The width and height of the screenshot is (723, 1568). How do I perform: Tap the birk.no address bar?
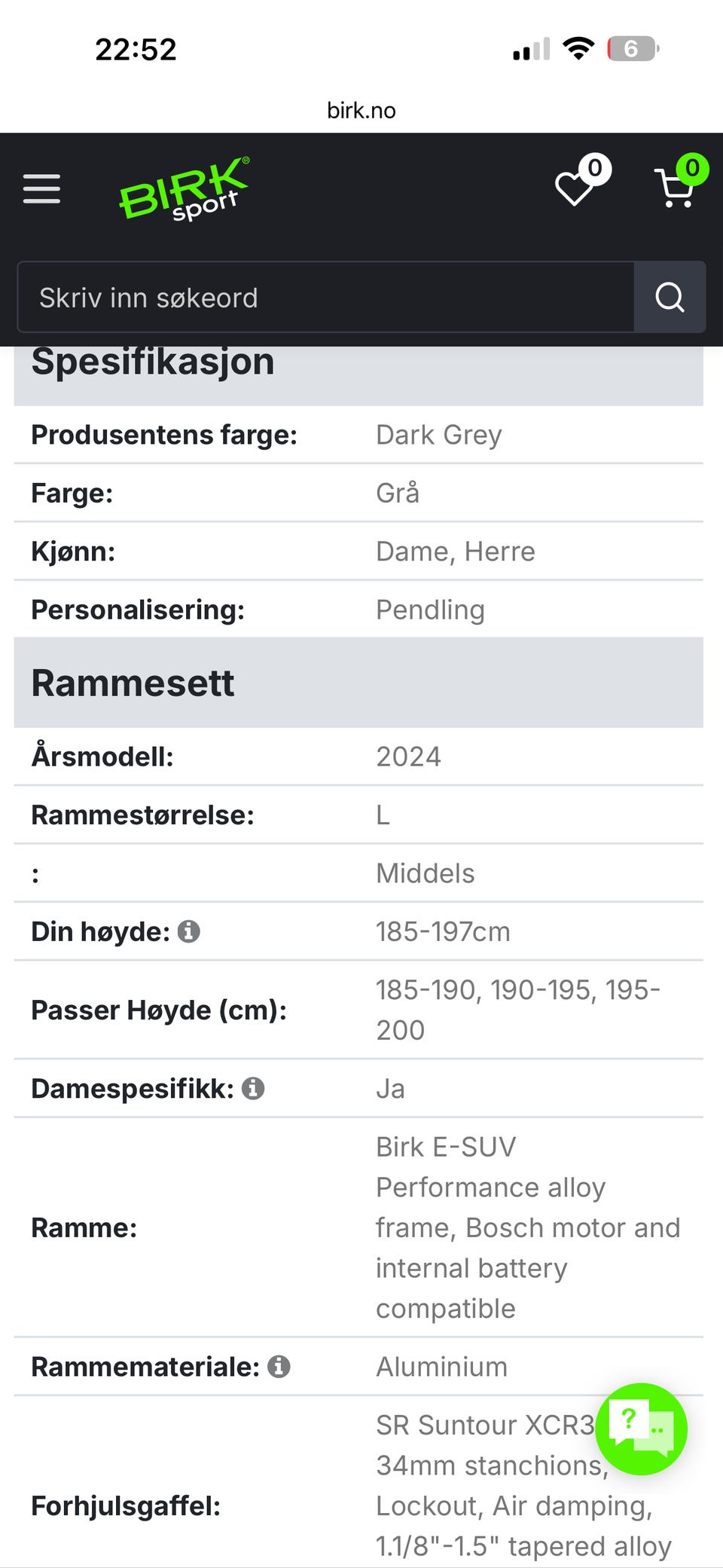[361, 111]
